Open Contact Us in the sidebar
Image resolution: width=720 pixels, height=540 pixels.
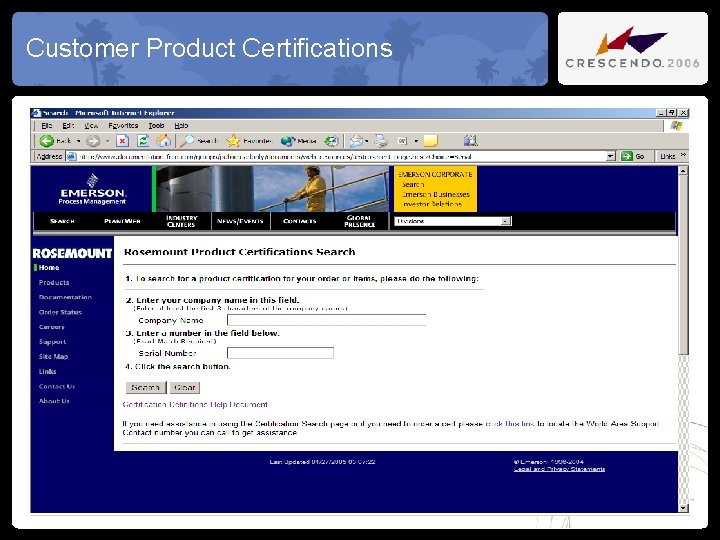click(57, 386)
